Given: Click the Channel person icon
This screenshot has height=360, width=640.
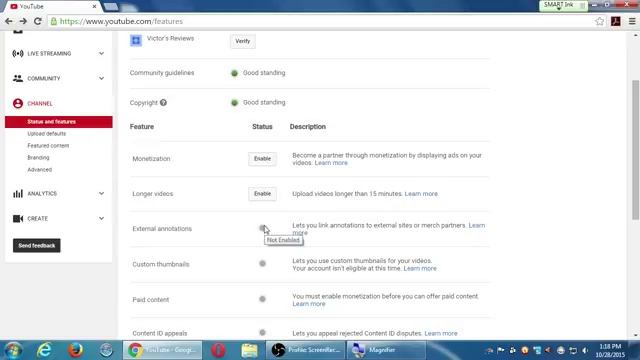Looking at the screenshot, I should tap(18, 103).
